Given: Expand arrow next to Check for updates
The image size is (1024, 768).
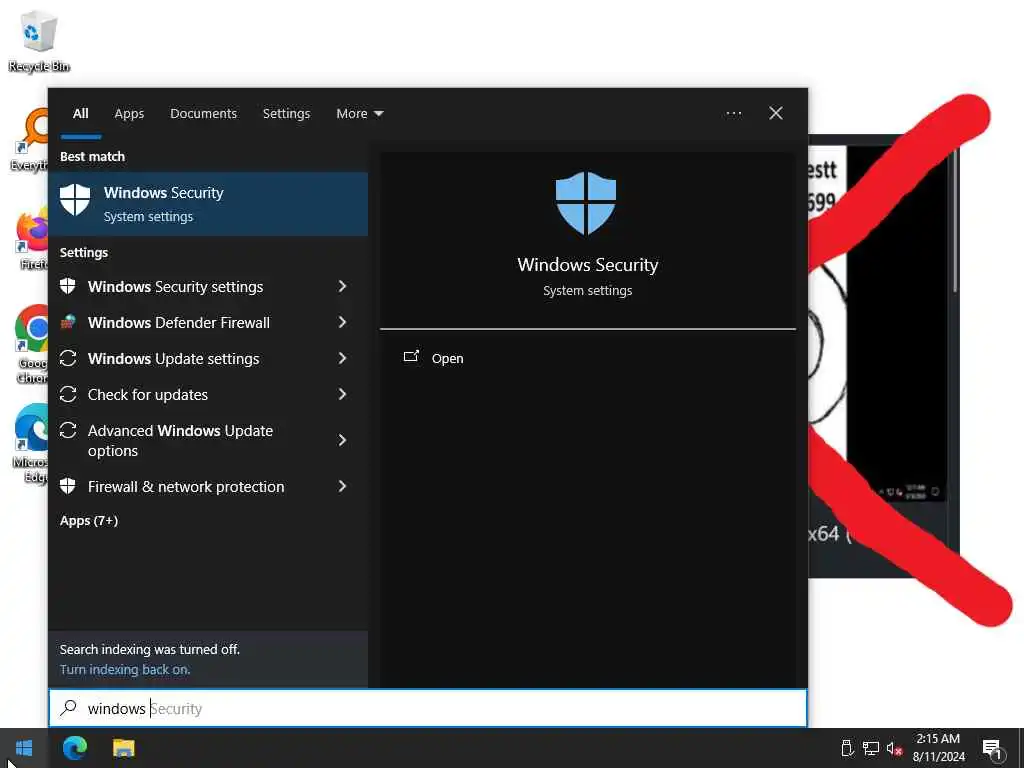Looking at the screenshot, I should [342, 394].
